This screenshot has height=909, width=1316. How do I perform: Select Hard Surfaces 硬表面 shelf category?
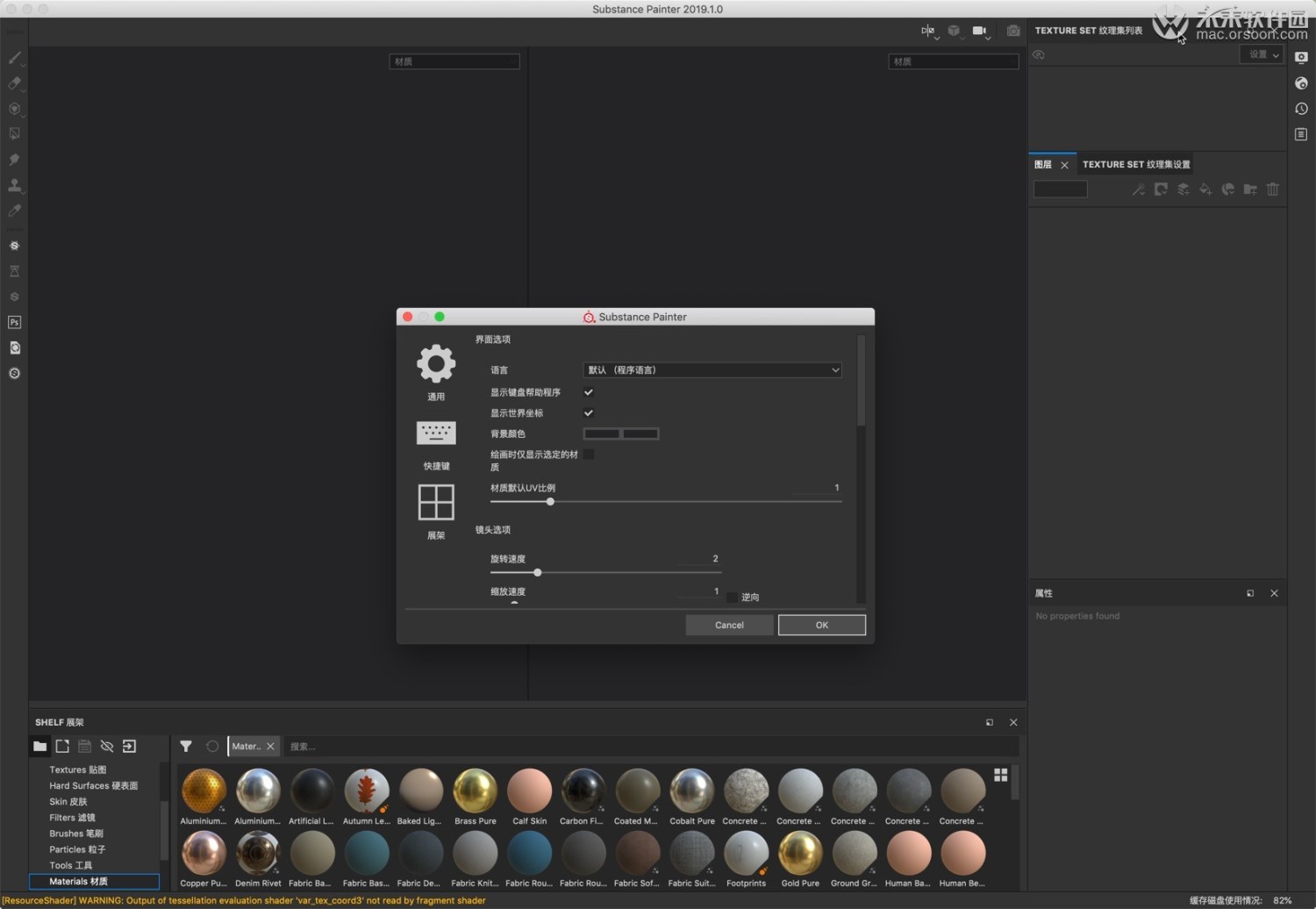(x=94, y=785)
